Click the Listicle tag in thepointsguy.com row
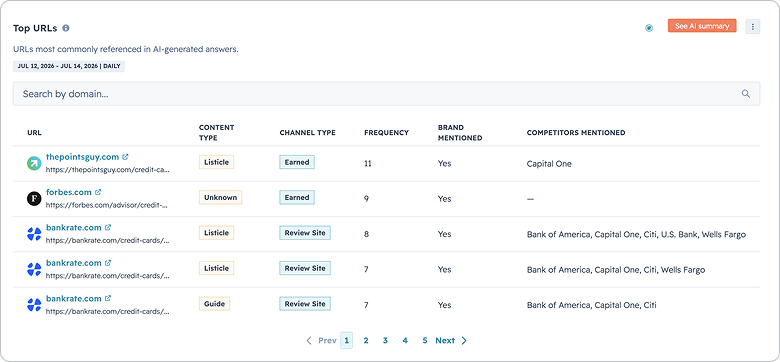Screen dimensions: 780x362 pos(216,162)
